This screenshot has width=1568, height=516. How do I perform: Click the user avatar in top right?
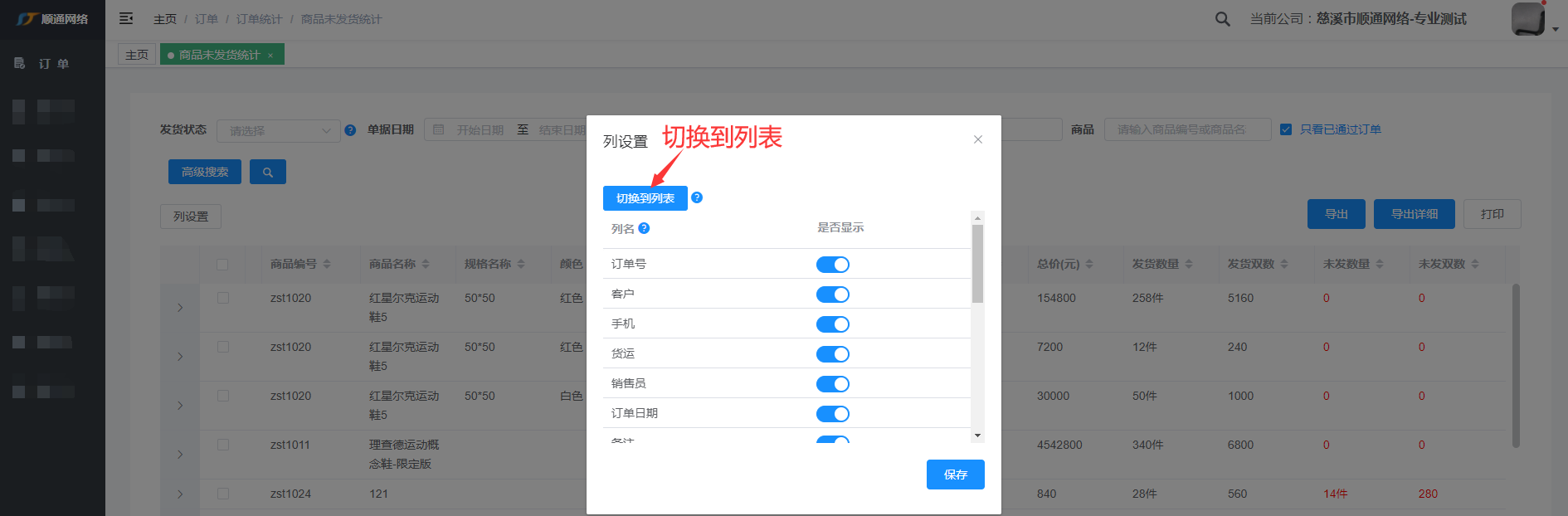pos(1527,18)
